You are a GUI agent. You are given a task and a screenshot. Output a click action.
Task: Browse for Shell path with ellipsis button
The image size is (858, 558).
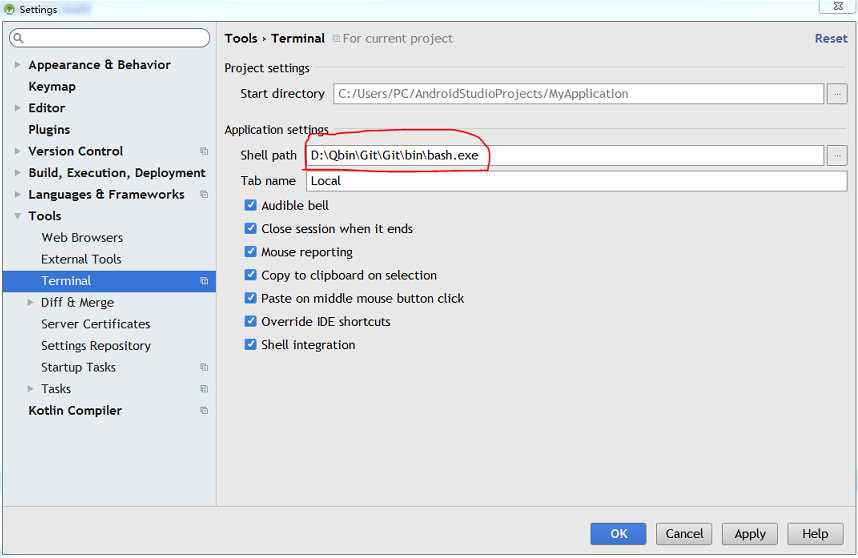coord(837,155)
